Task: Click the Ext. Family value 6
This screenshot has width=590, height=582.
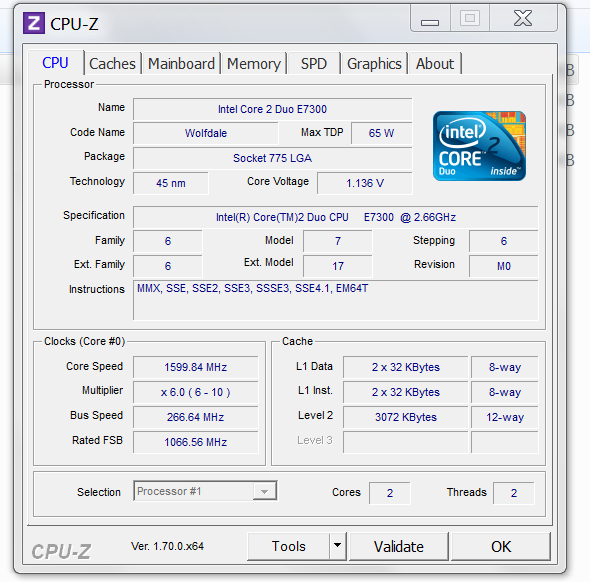Action: pos(168,266)
